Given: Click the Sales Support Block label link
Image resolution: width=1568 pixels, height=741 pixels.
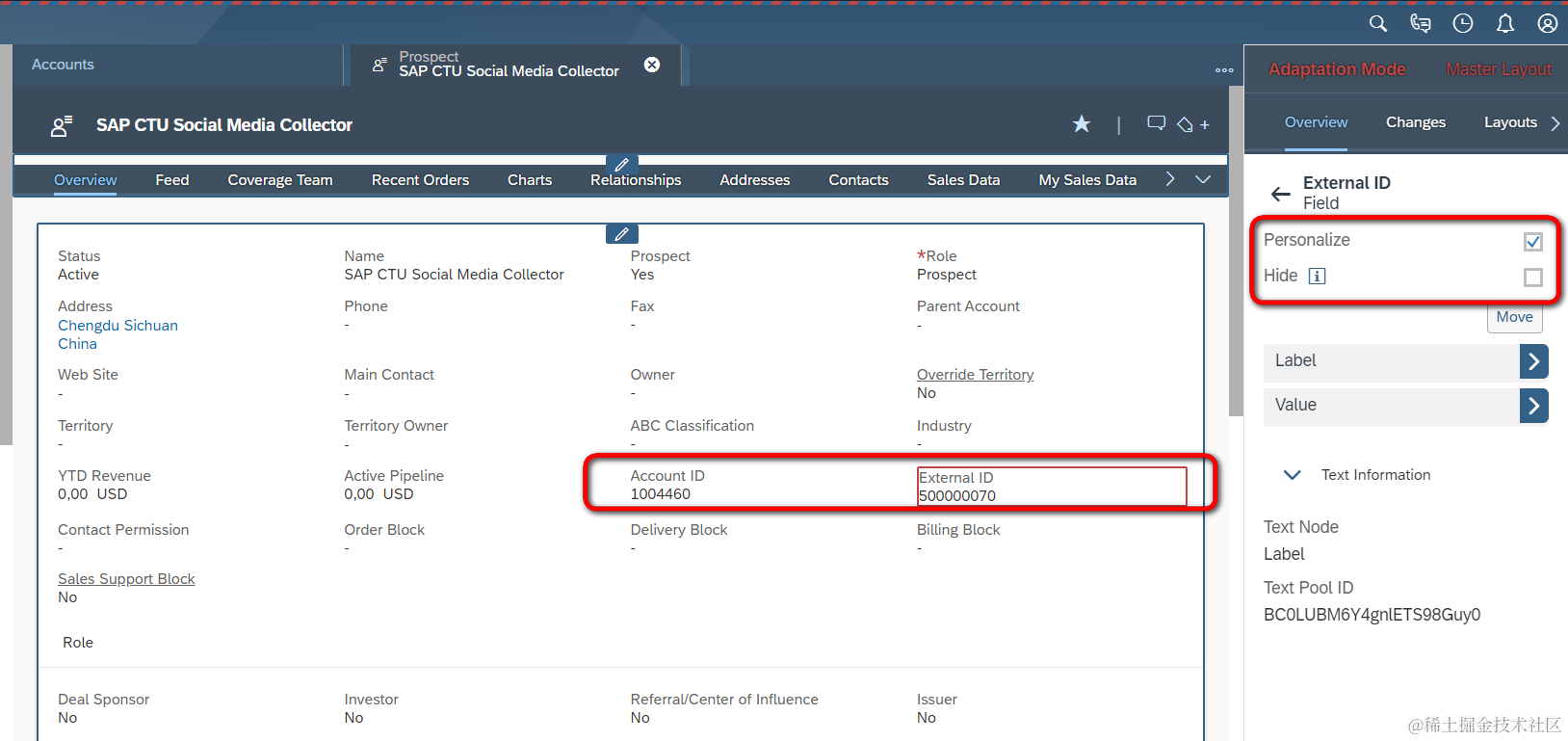Looking at the screenshot, I should click(126, 579).
